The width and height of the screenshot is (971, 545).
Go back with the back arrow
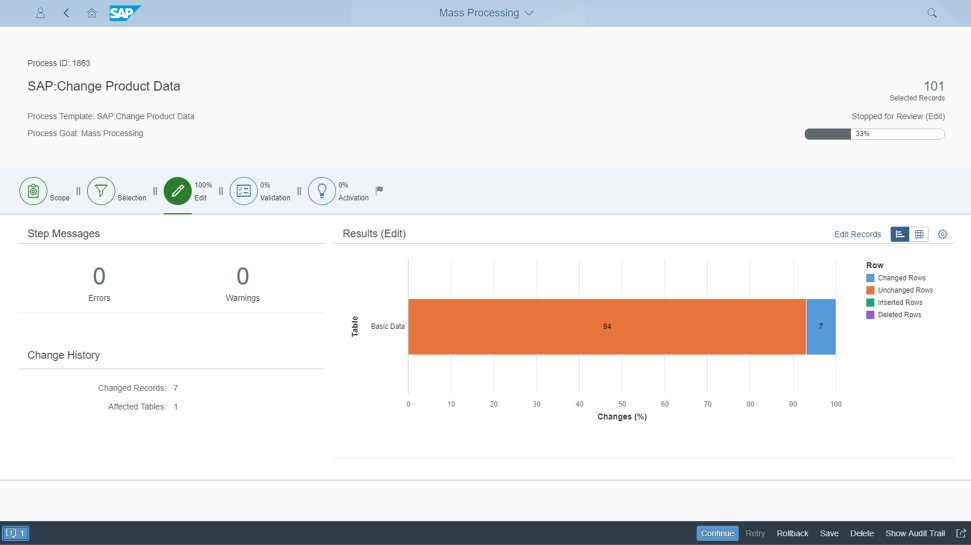click(66, 12)
